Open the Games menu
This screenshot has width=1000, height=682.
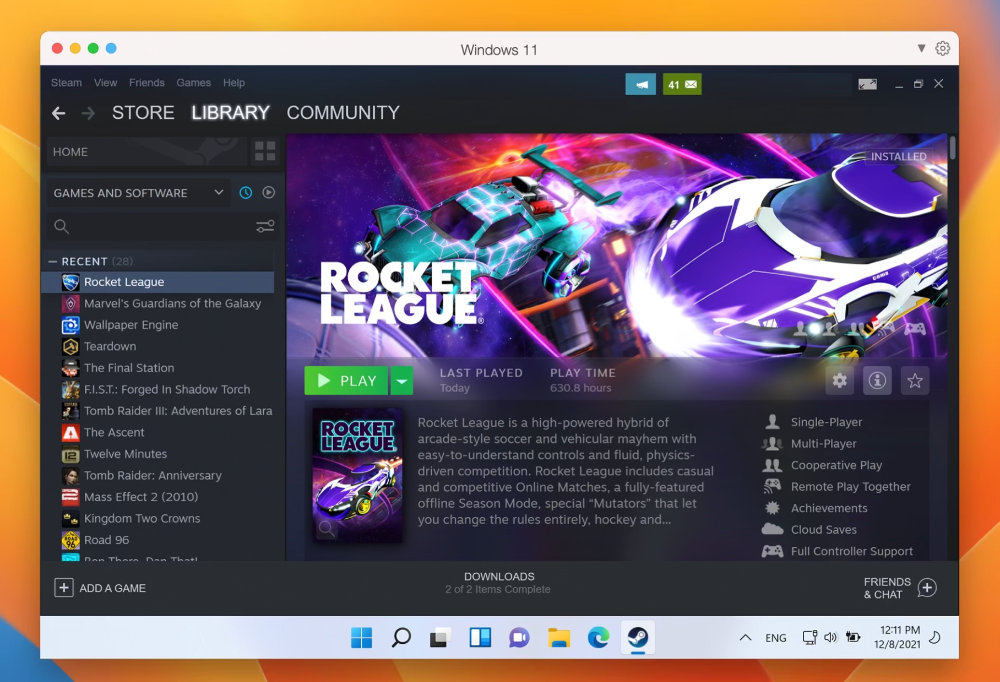193,83
